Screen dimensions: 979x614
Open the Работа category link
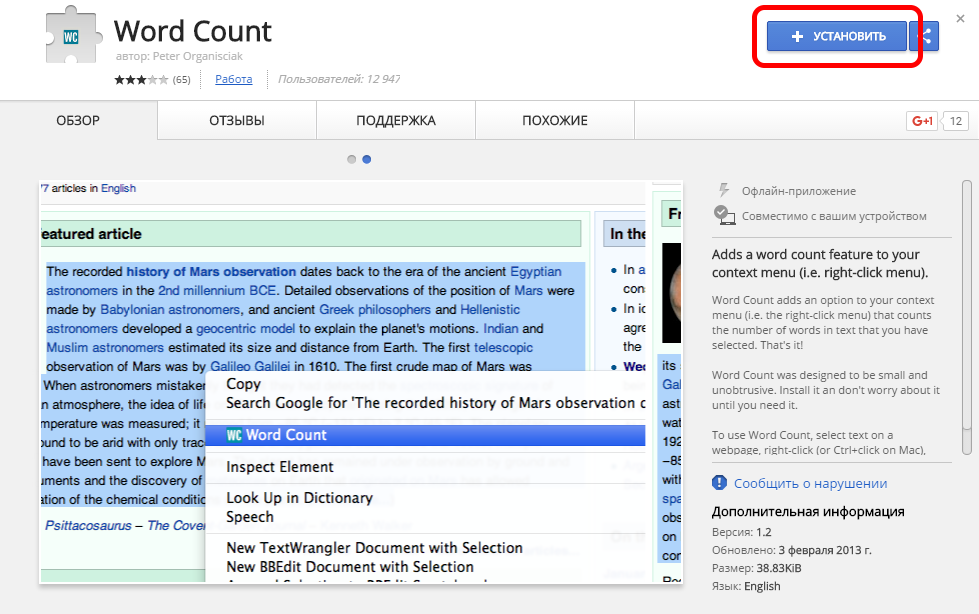coord(234,79)
